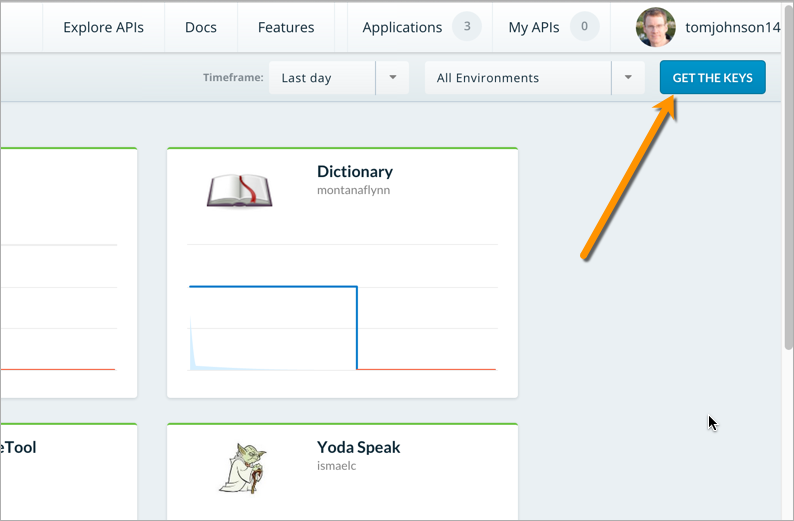794x521 pixels.
Task: Click the Dictionary book icon
Action: (239, 190)
